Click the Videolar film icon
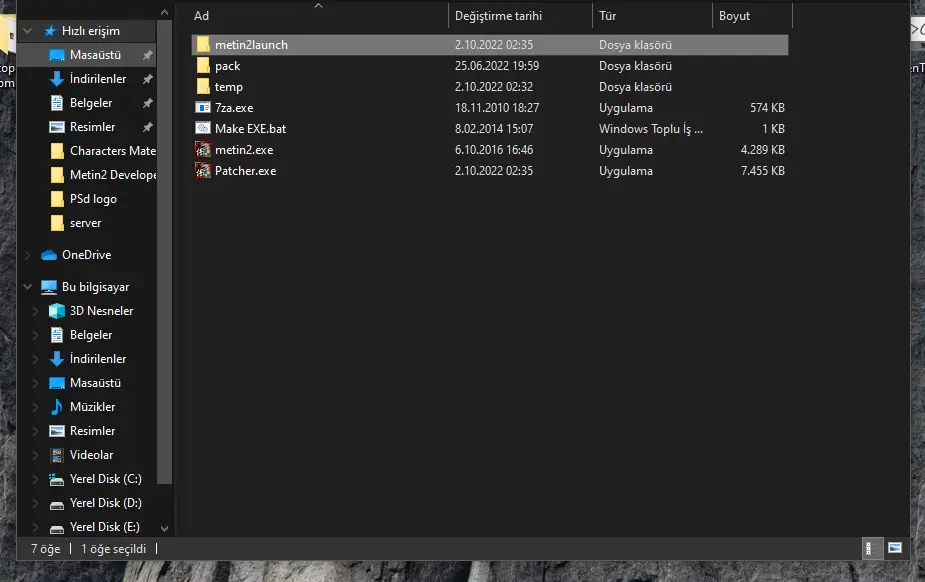The height and width of the screenshot is (582, 925). (57, 455)
